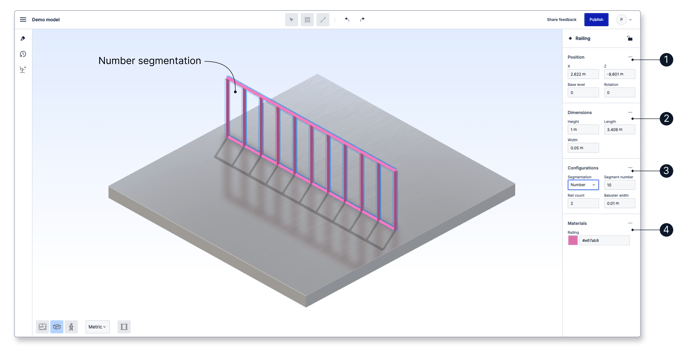The height and width of the screenshot is (362, 688).
Task: Select the cursor selection tool
Action: pos(291,20)
